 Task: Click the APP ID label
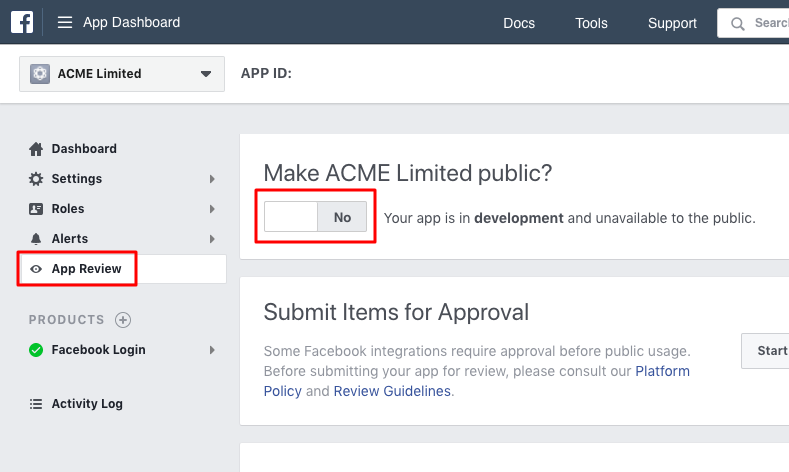pos(266,73)
